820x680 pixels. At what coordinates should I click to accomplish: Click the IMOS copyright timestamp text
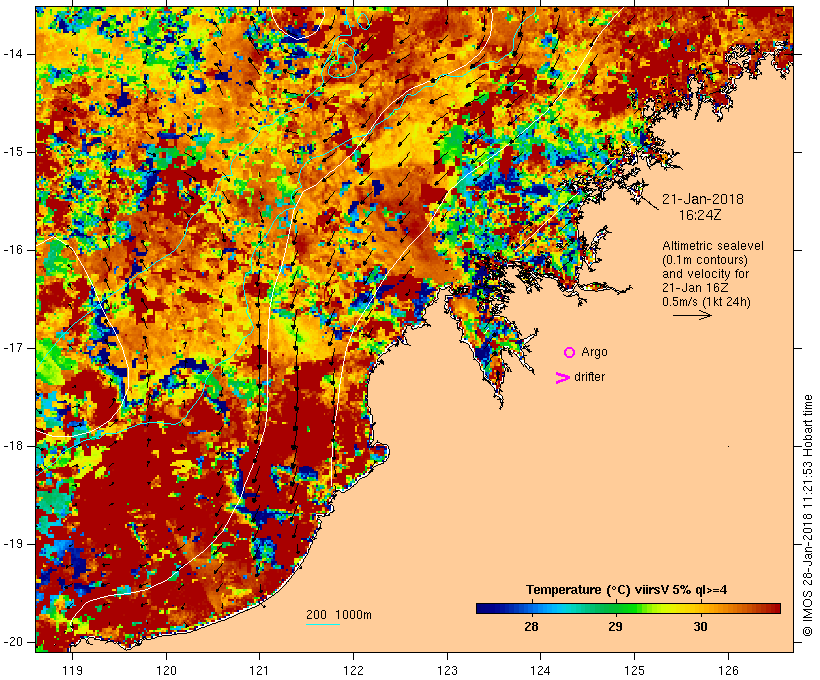coord(808,515)
